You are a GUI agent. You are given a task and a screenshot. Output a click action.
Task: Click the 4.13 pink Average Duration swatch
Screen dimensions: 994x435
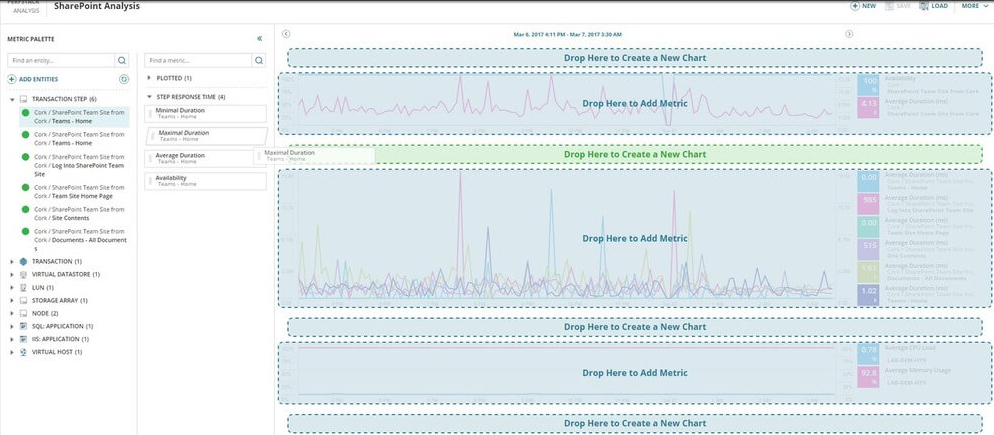click(x=868, y=107)
